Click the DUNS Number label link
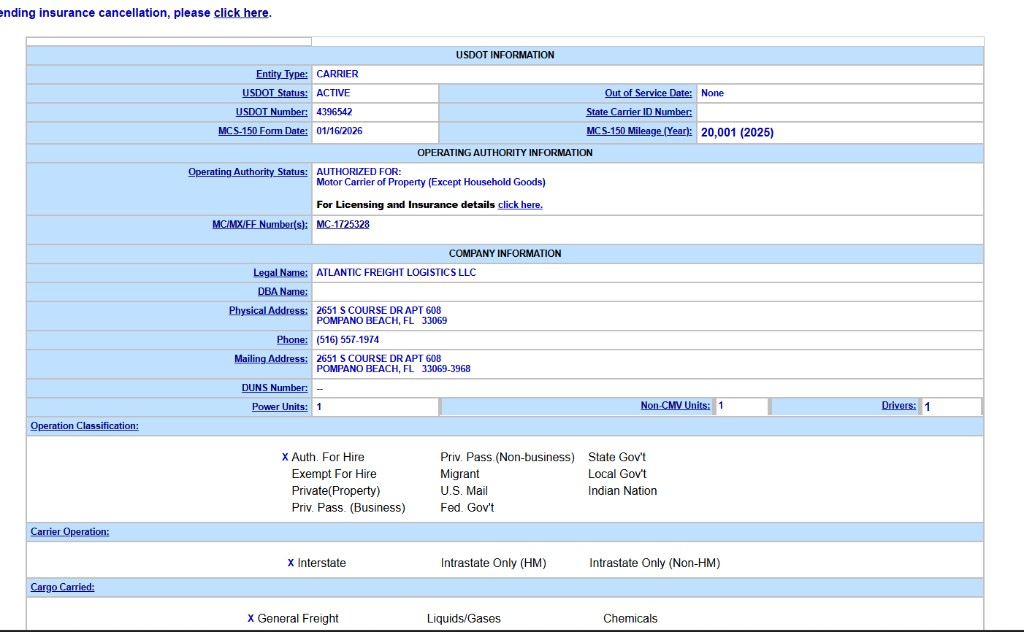This screenshot has width=1024, height=632. [x=274, y=388]
